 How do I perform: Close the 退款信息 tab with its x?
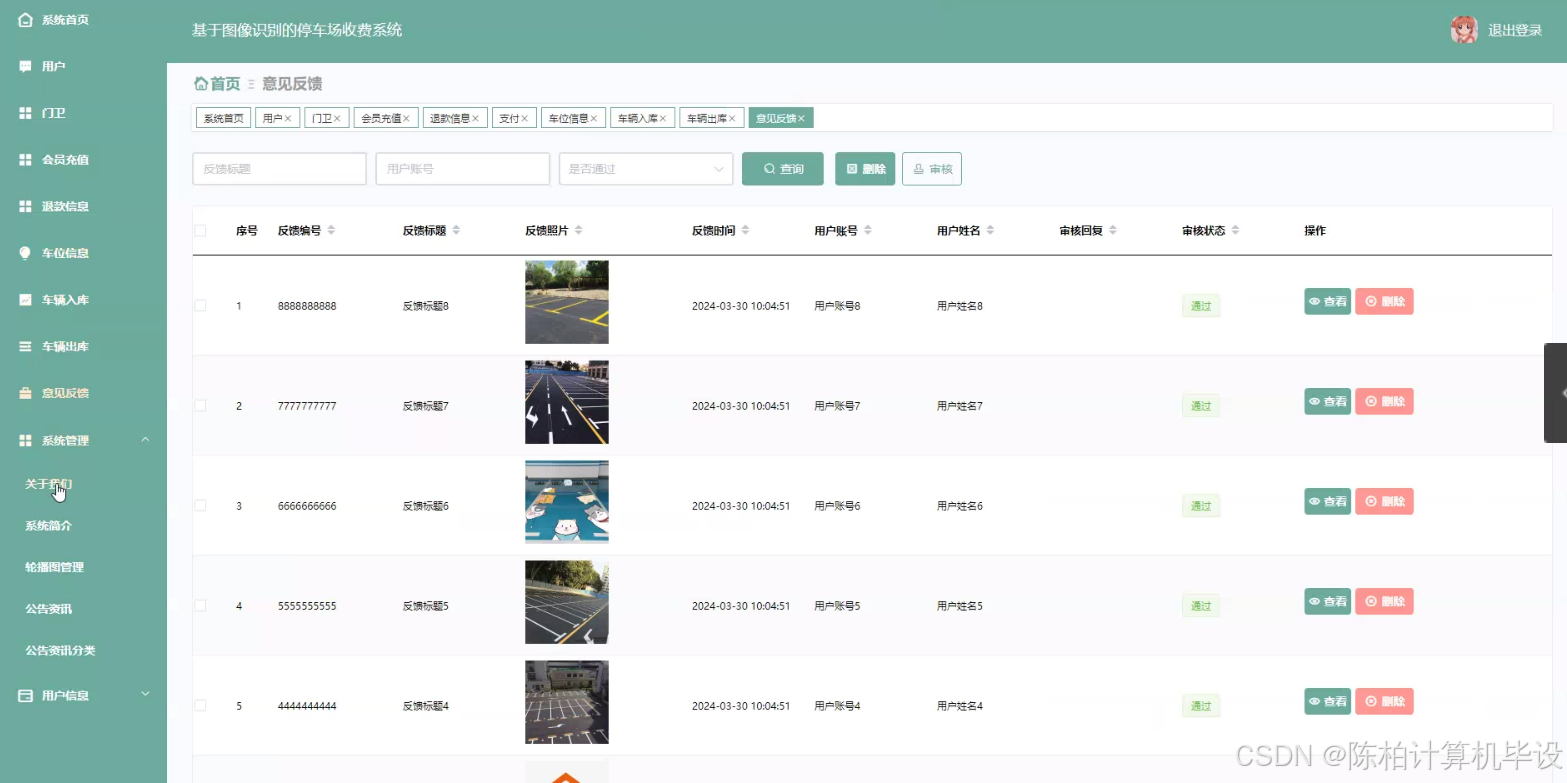tap(475, 118)
